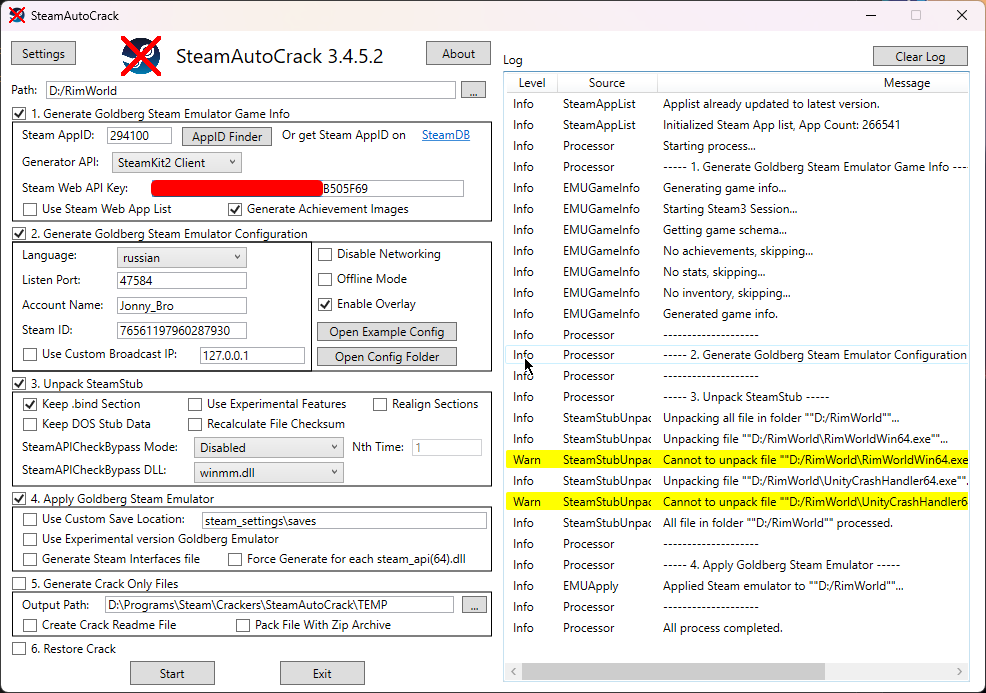
Task: Browse for game path with ellipsis button
Action: [473, 90]
